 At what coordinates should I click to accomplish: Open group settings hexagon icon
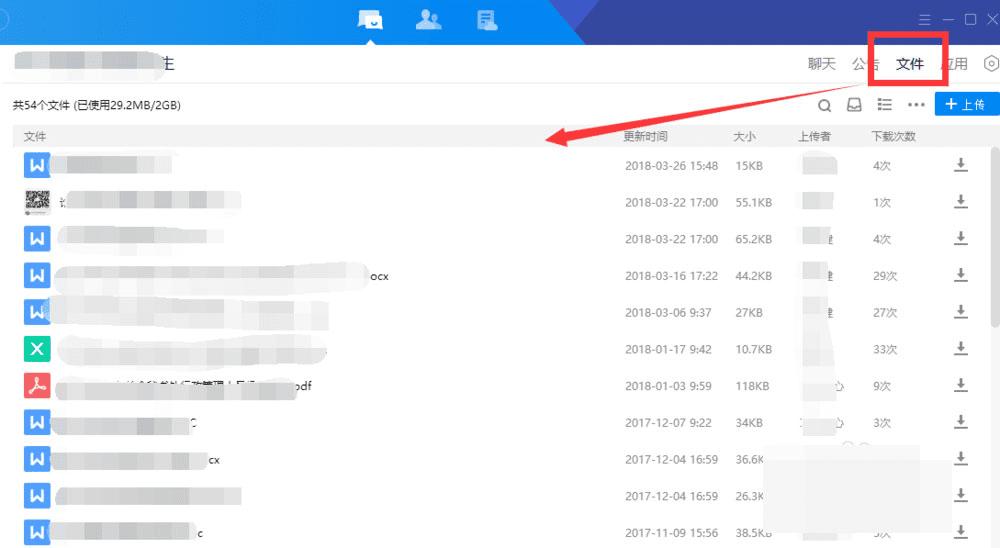click(991, 64)
